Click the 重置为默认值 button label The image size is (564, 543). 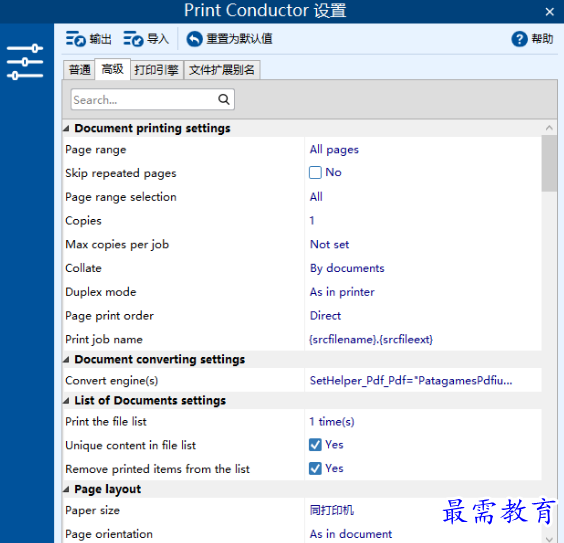pos(239,39)
